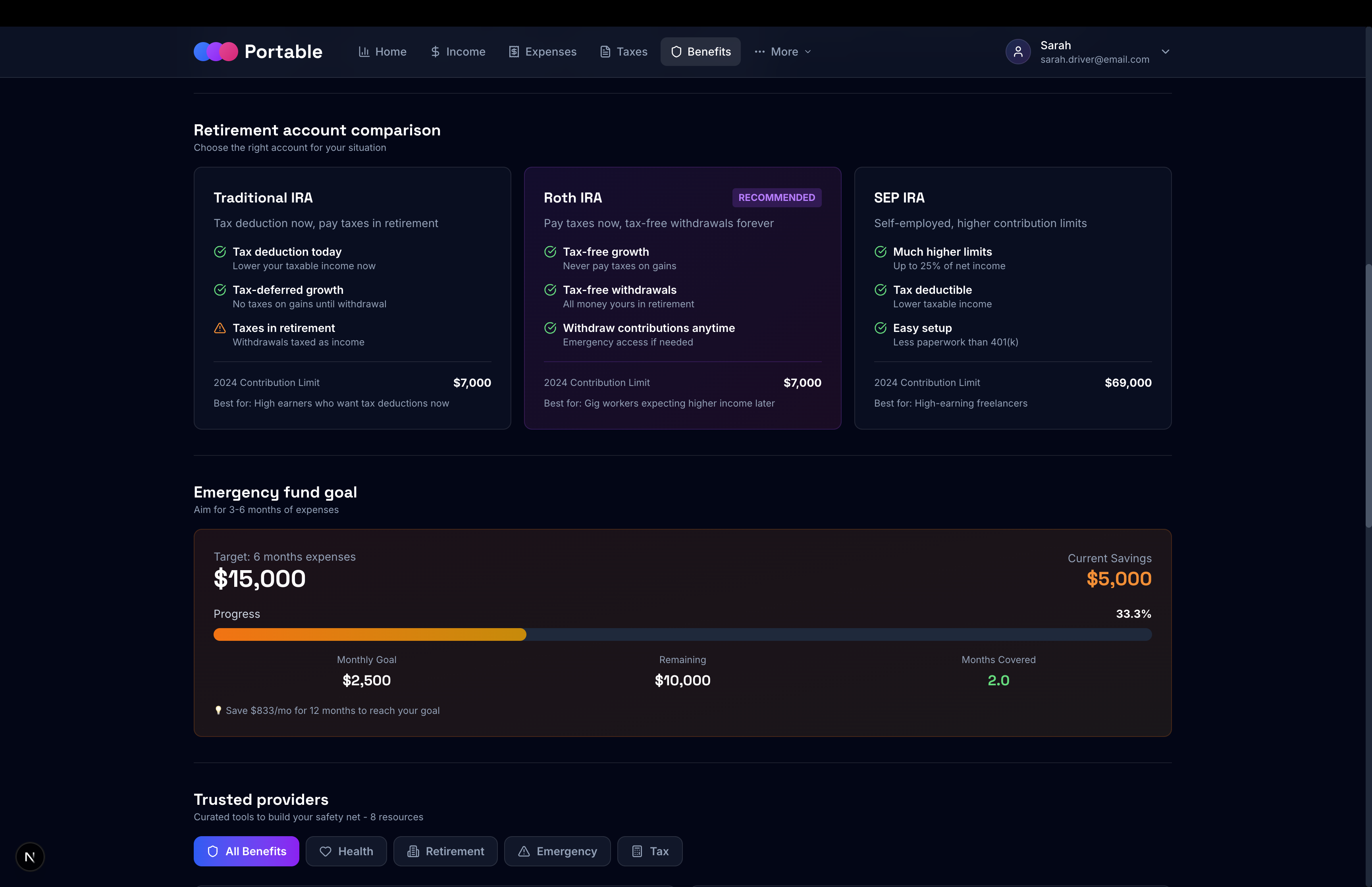1372x887 pixels.
Task: Click the checkmark icon beside Tax deduction today
Action: 220,252
